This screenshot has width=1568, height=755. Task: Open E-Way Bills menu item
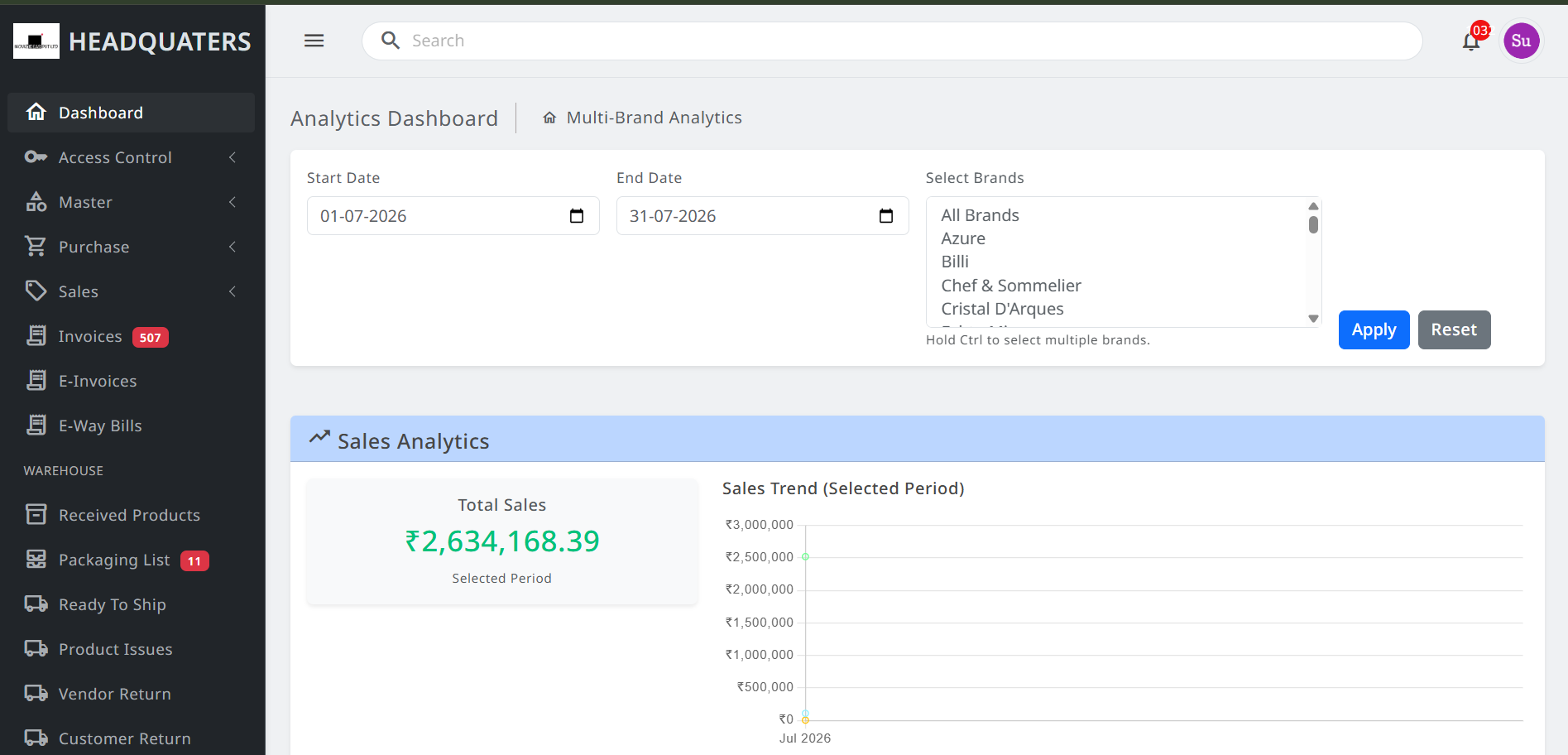click(131, 426)
